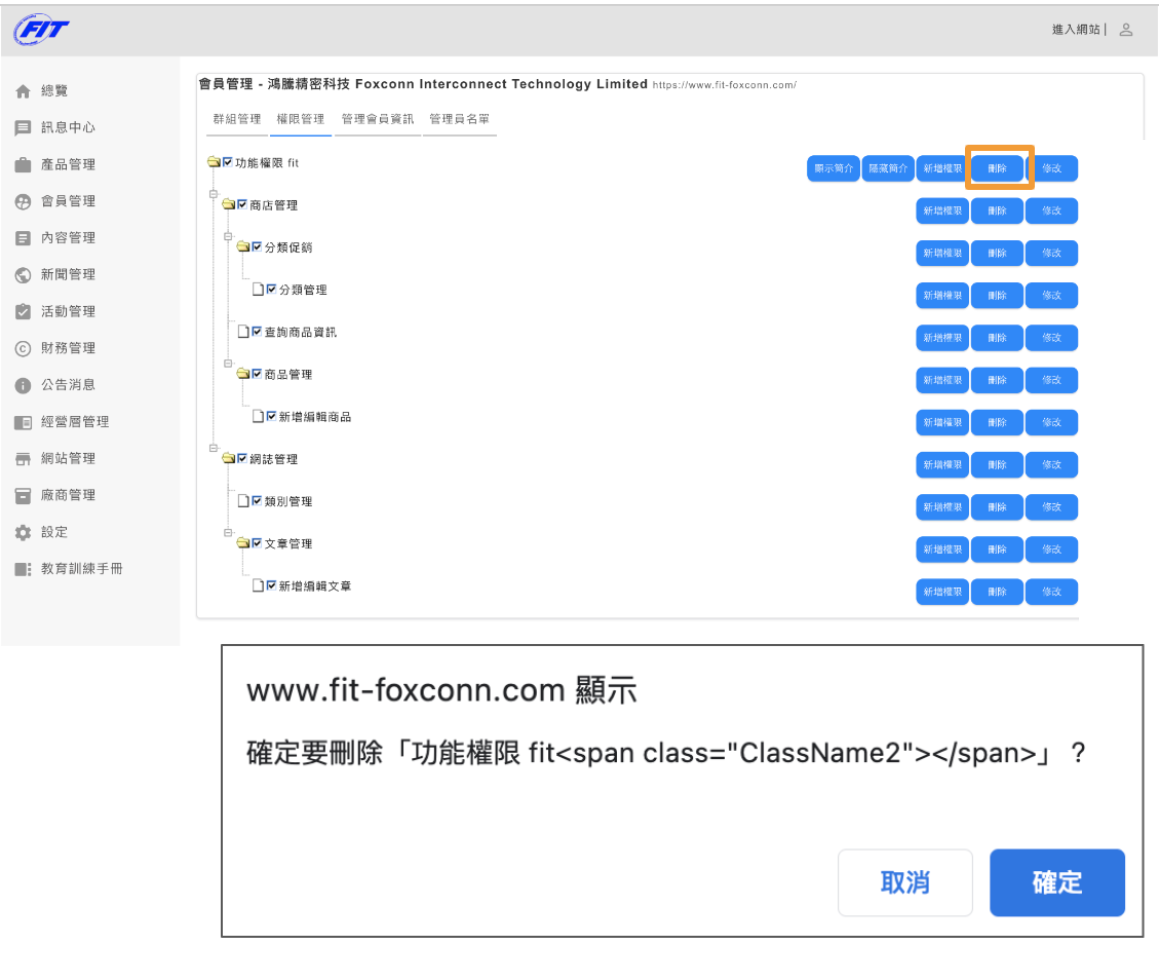This screenshot has height=956, width=1160.
Task: Click the manual icon beside 教育訓練手冊
Action: 23,569
